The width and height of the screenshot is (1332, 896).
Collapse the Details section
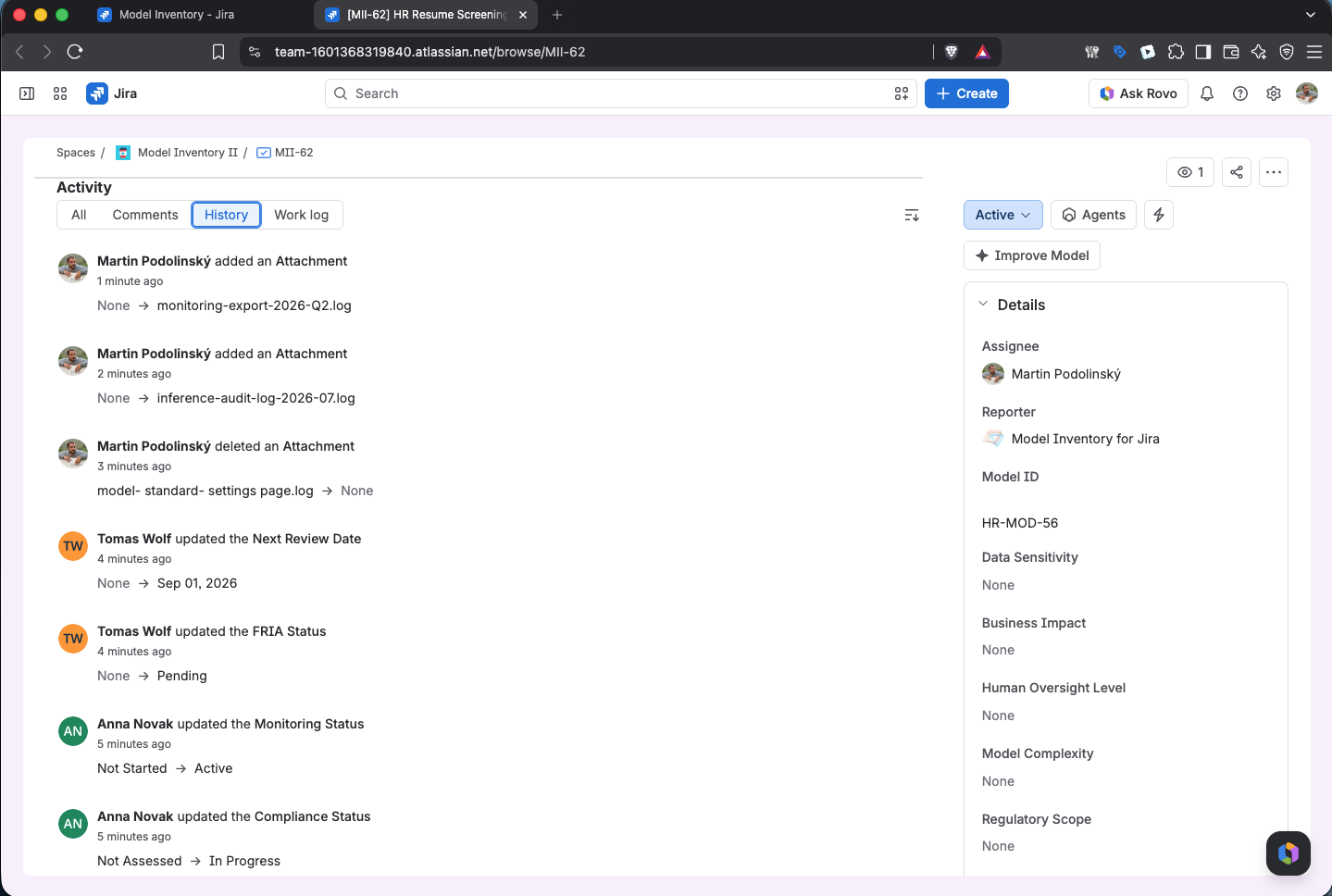point(983,305)
